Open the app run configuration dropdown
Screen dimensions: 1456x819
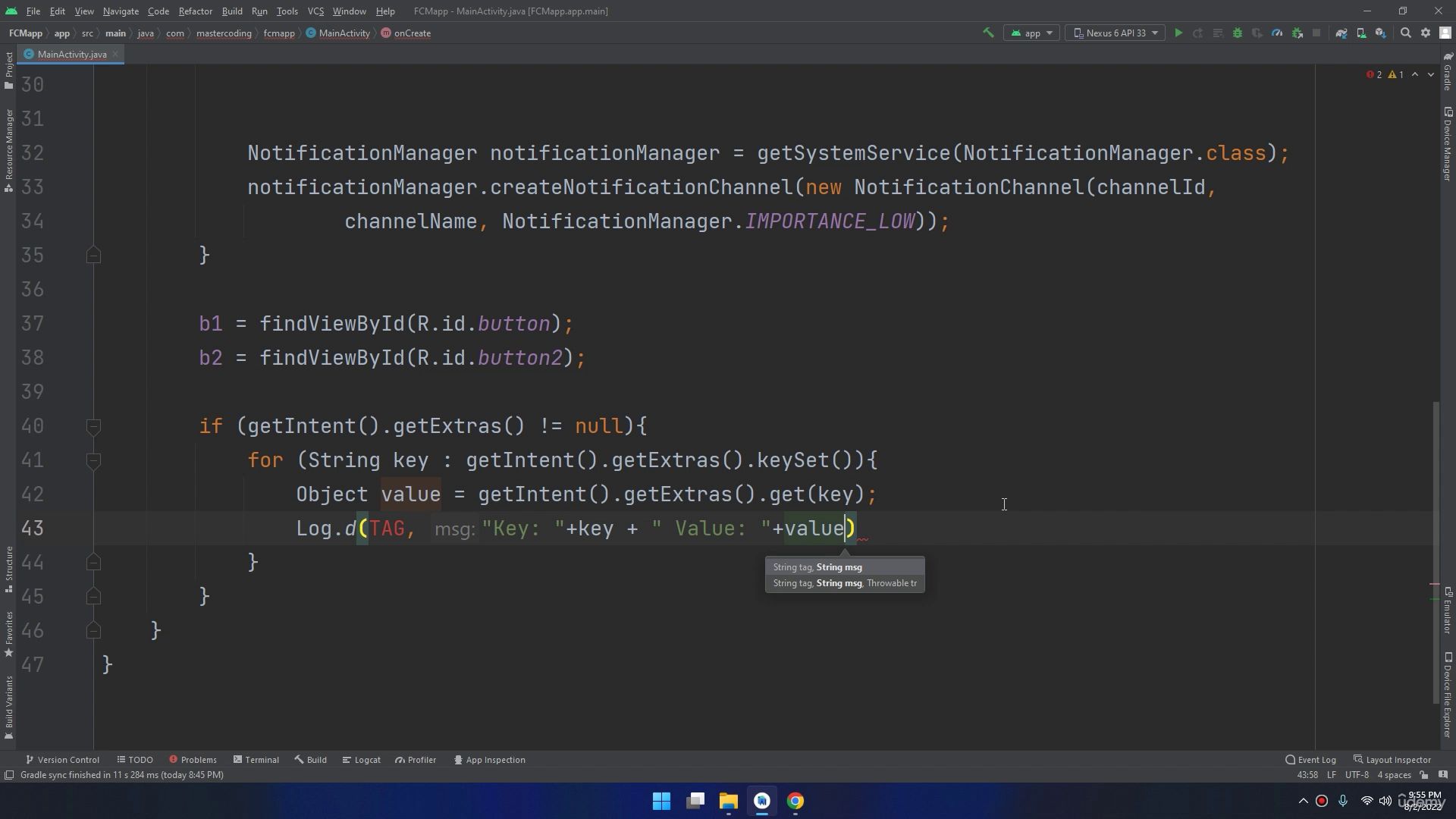[x=1031, y=33]
